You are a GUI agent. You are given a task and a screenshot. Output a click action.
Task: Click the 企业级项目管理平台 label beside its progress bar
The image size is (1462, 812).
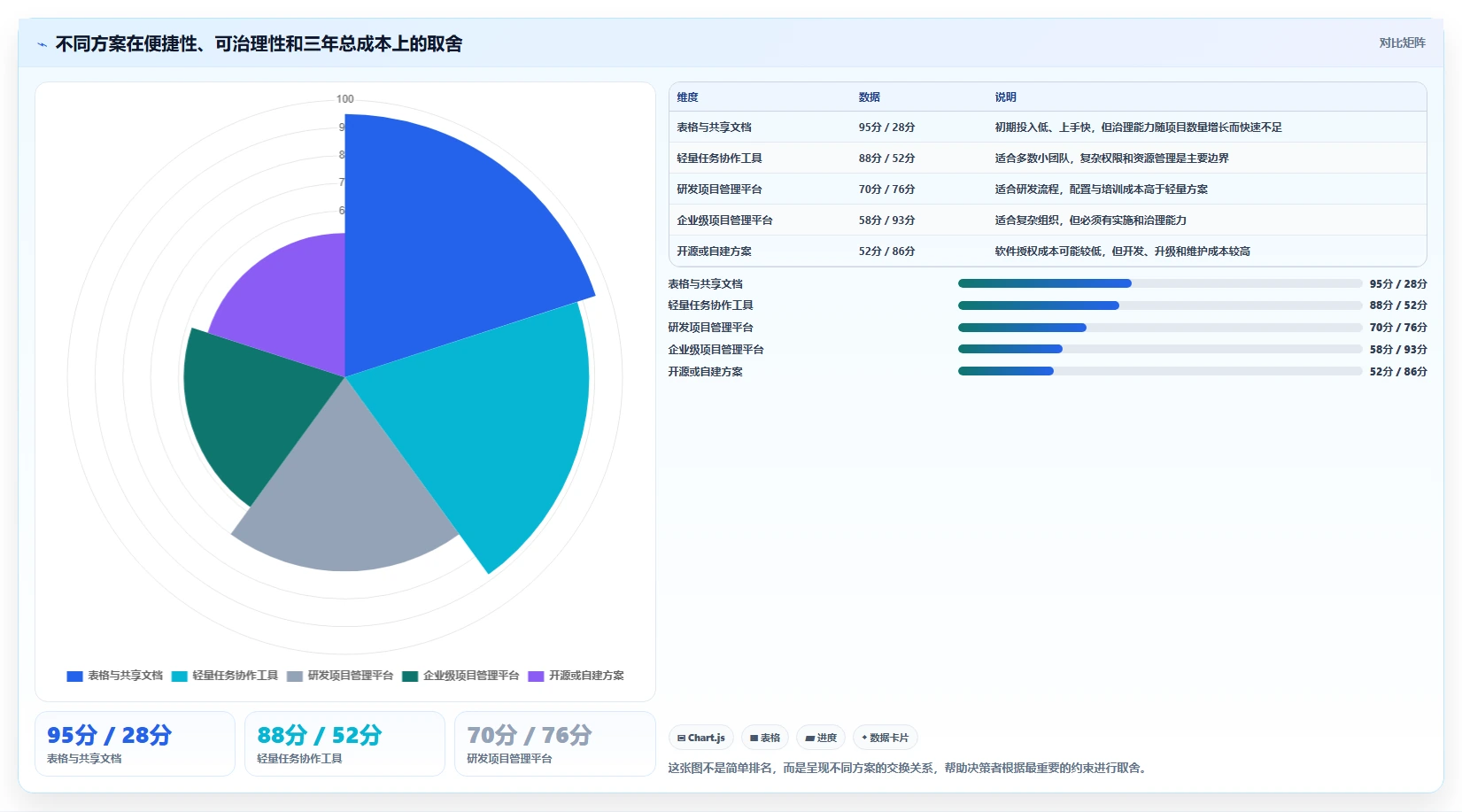click(716, 350)
